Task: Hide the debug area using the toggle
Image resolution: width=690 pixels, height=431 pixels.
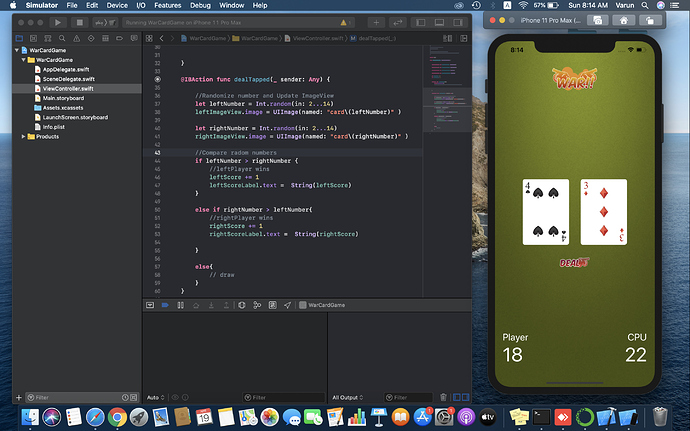Action: pyautogui.click(x=150, y=304)
